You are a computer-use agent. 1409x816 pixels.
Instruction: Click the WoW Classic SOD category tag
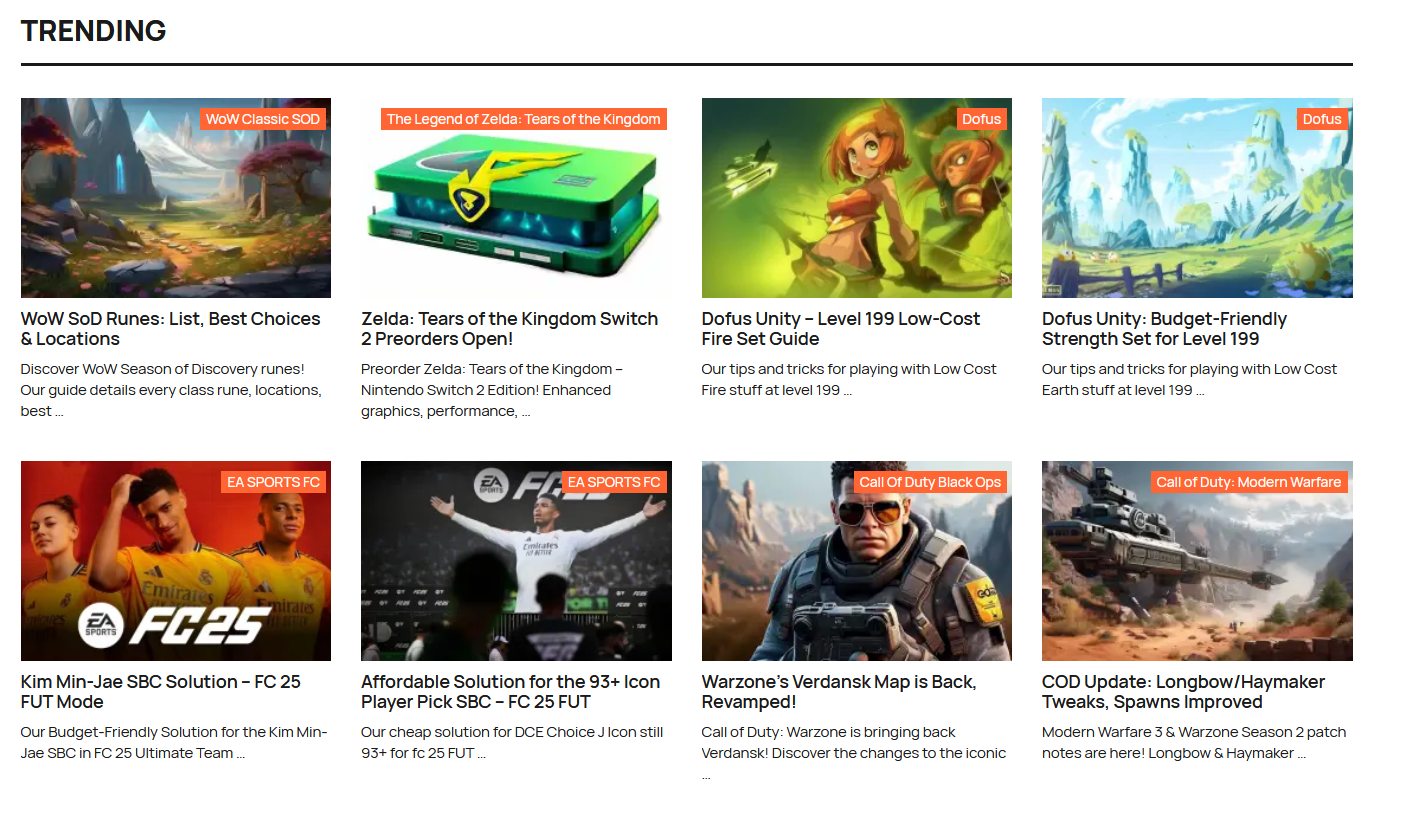coord(263,119)
